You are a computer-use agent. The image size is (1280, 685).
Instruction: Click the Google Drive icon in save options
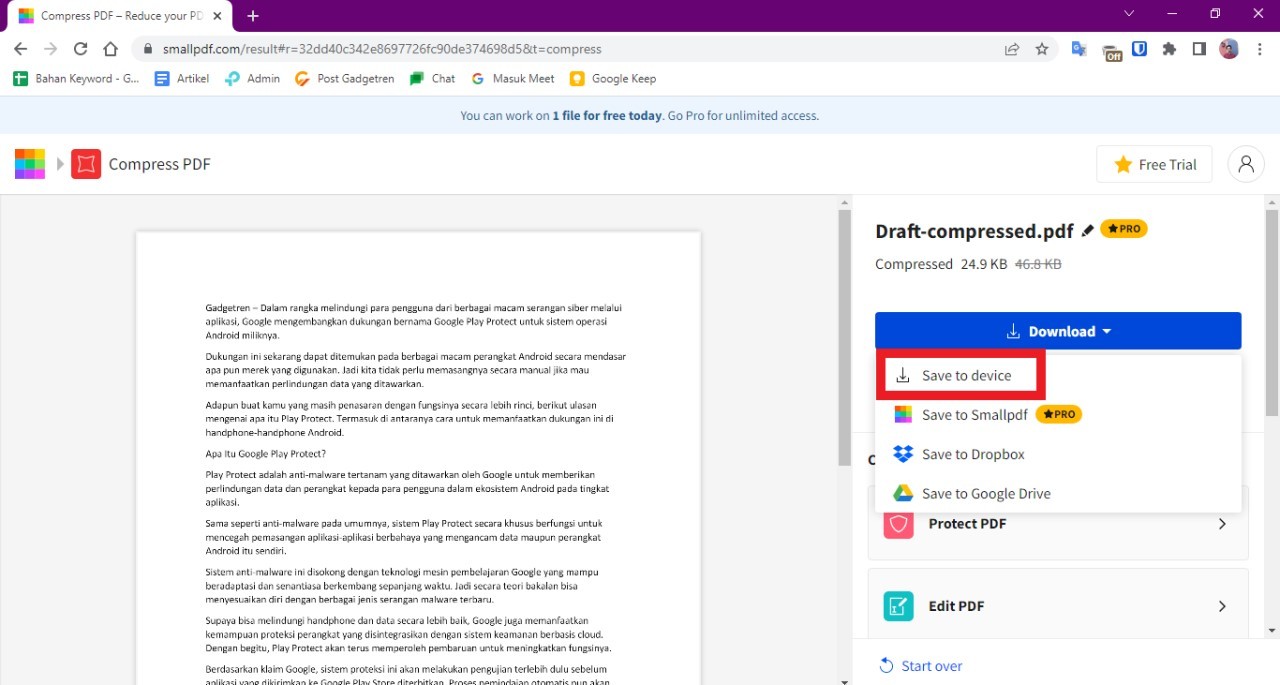(x=903, y=493)
